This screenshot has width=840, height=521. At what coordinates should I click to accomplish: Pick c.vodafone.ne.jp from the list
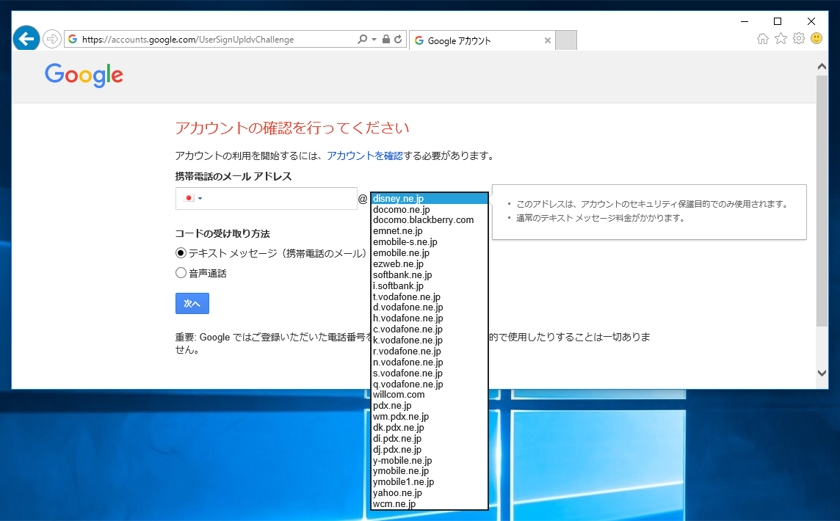[429, 329]
